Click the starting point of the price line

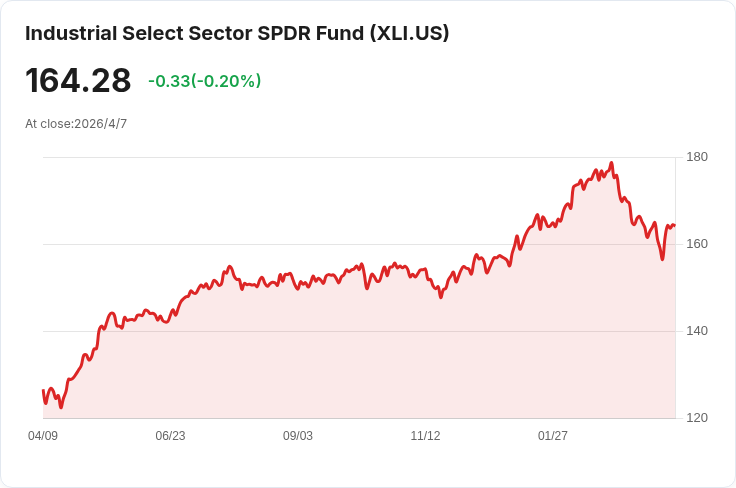(43, 391)
